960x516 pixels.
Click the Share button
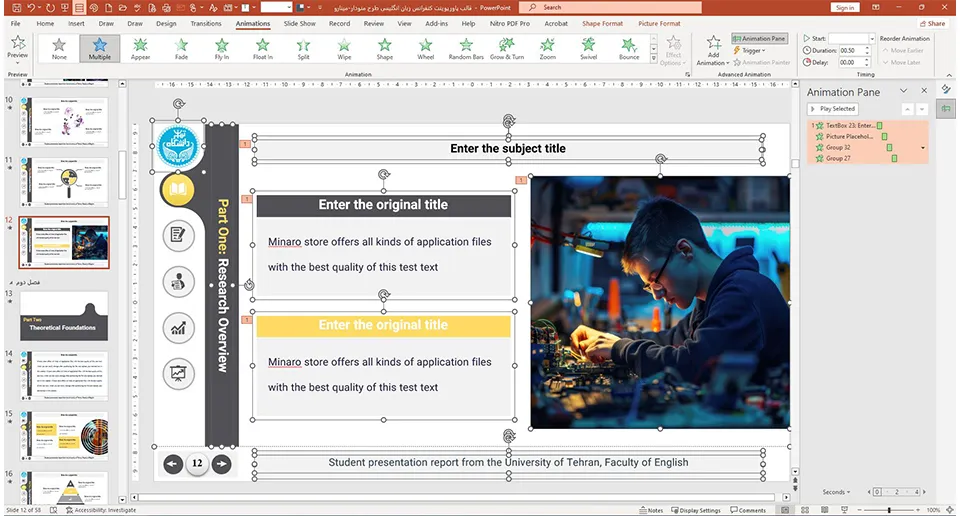pyautogui.click(x=932, y=24)
